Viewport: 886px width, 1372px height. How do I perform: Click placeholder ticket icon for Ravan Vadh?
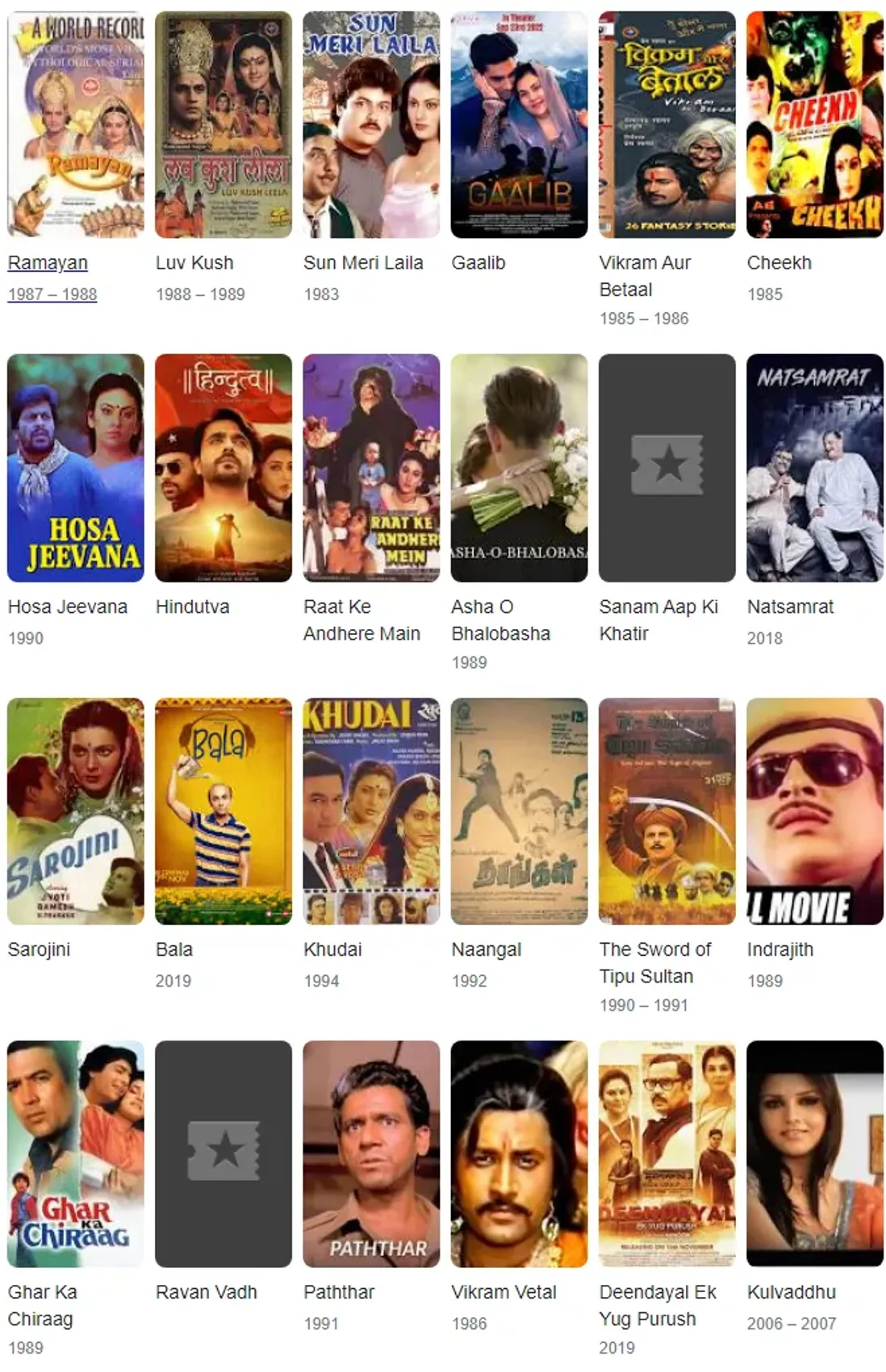(224, 1151)
